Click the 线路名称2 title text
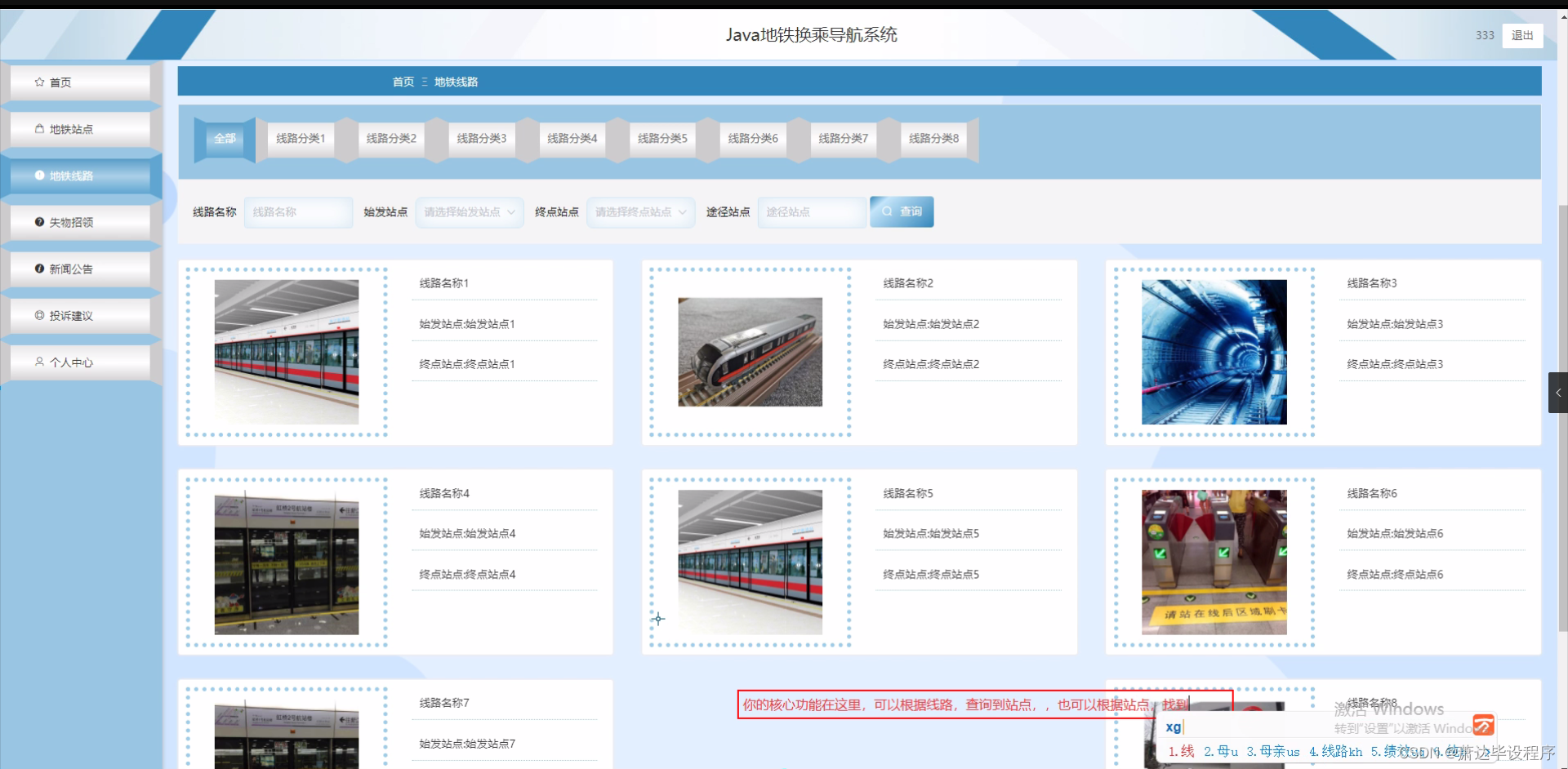Screen dimensions: 1568x769 (x=908, y=283)
